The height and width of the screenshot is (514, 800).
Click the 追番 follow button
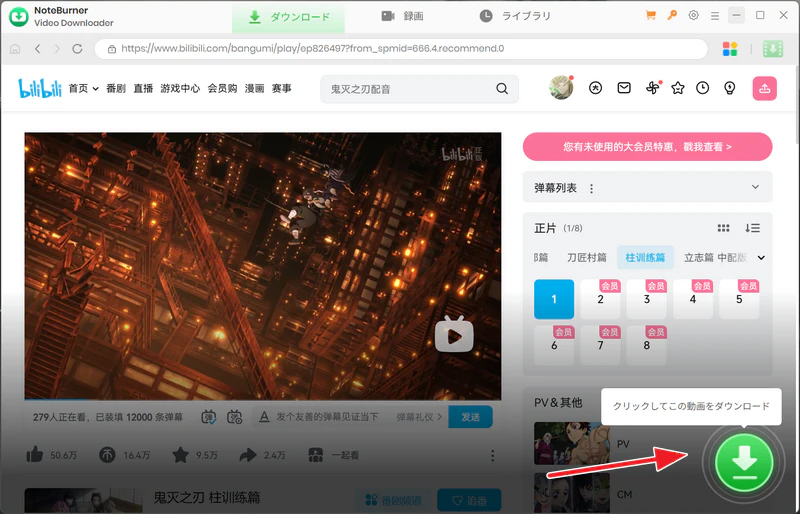[469, 501]
